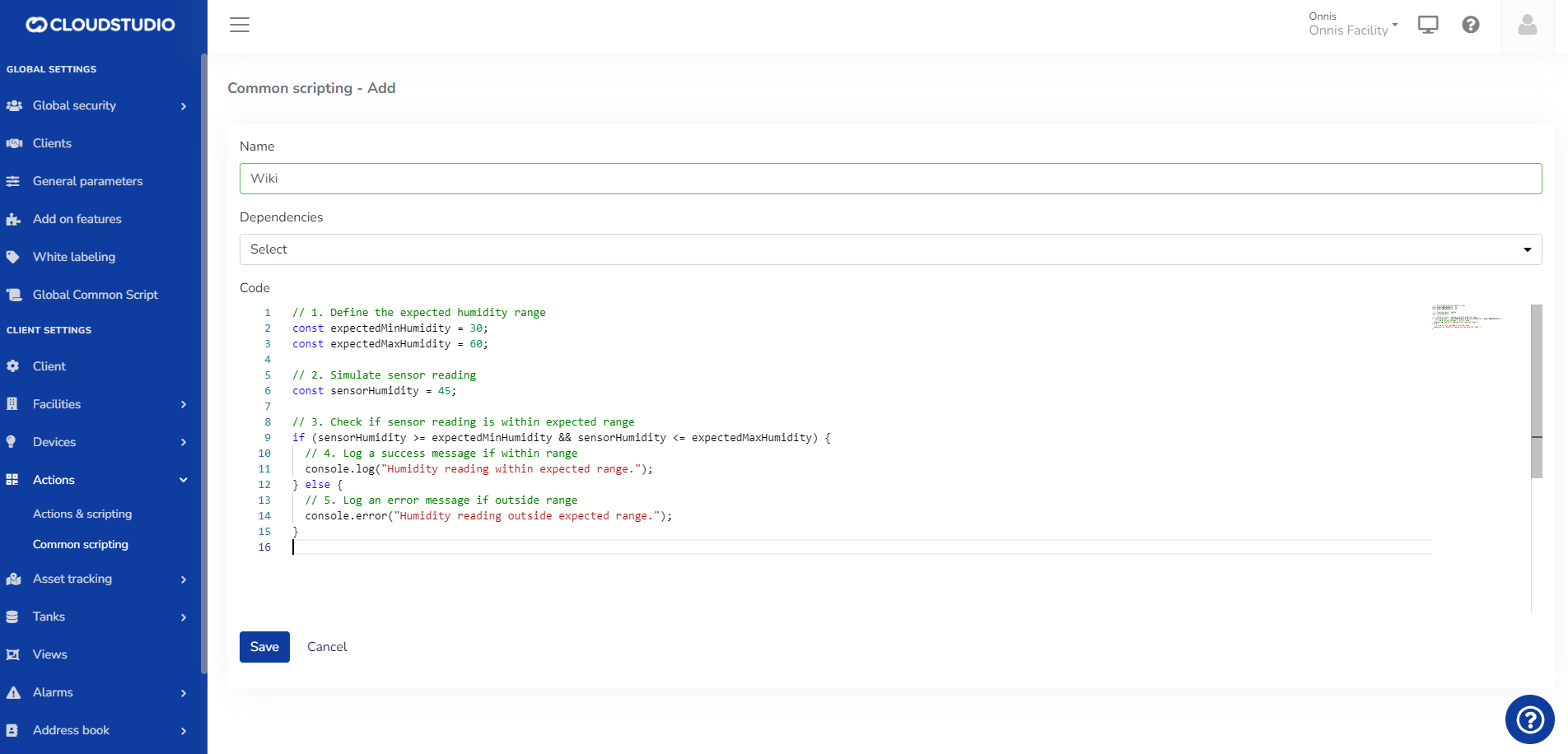Click the code editor vertical scrollbar
The image size is (1568, 754).
[x=1536, y=391]
